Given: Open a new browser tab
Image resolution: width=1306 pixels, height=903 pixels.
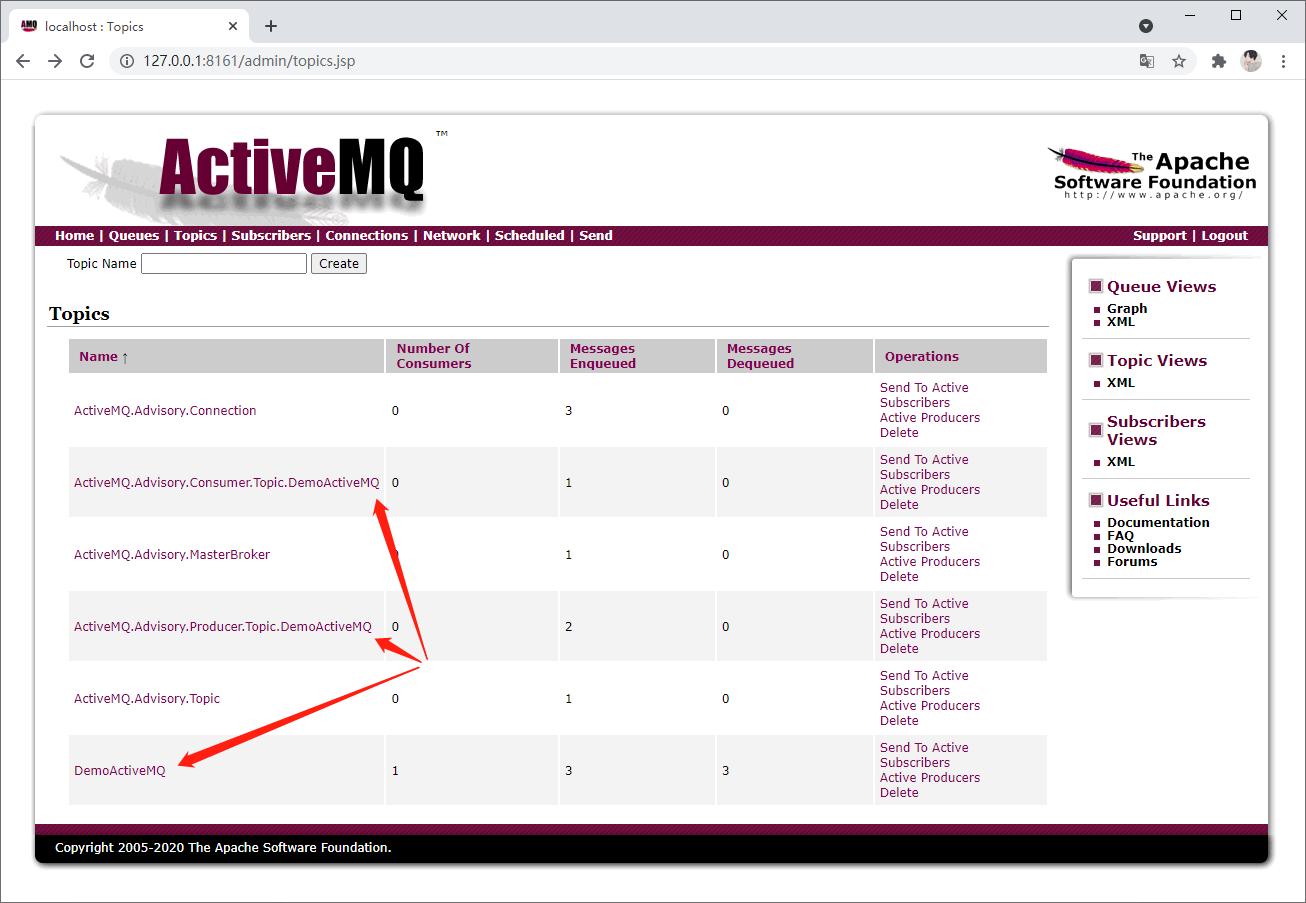Looking at the screenshot, I should (270, 26).
